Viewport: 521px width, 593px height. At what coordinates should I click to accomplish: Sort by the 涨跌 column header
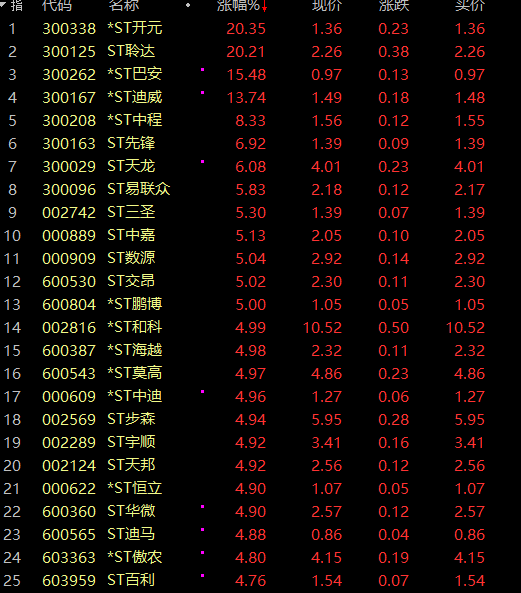coord(394,5)
